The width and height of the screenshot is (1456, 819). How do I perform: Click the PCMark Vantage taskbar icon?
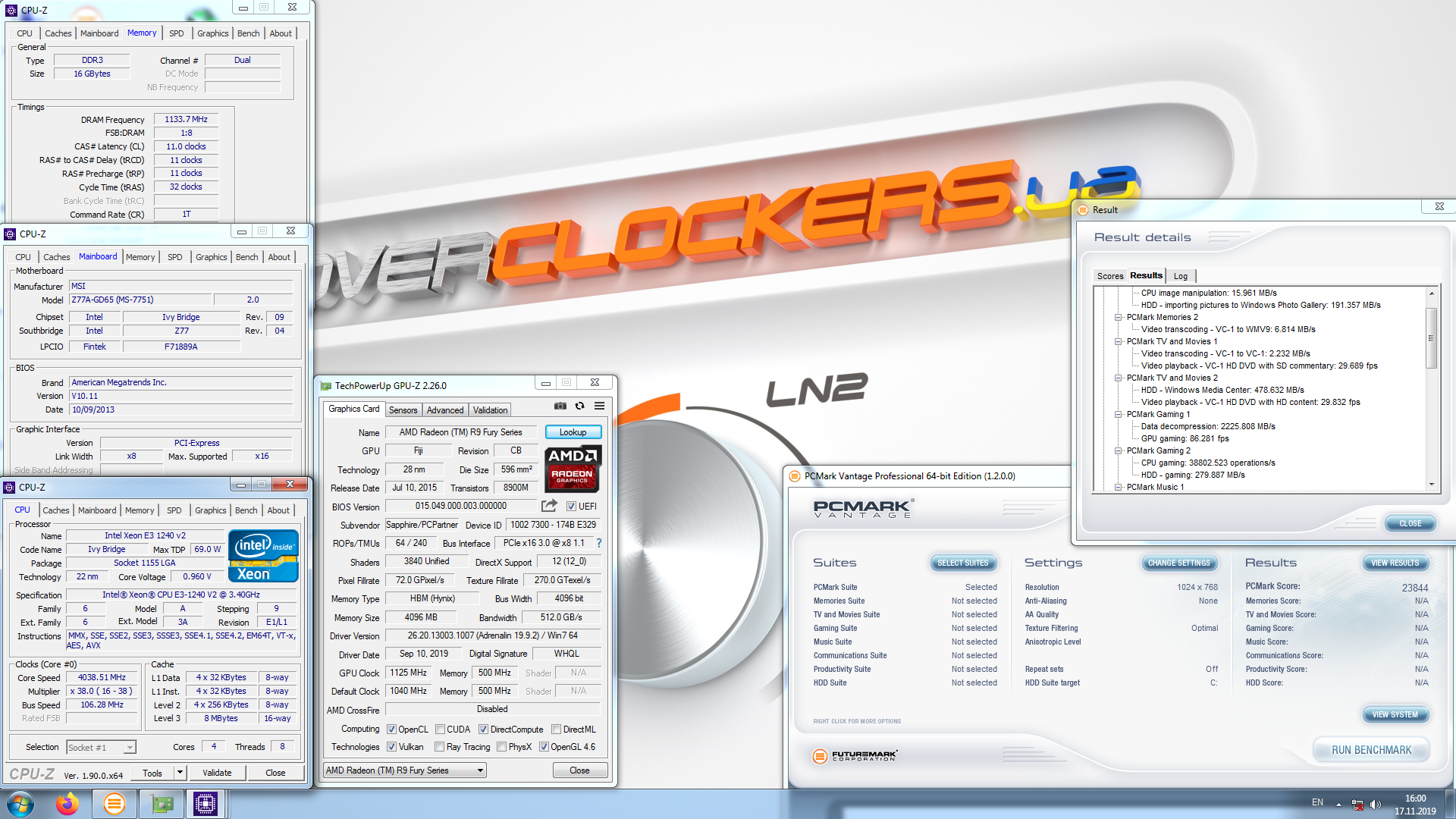point(114,804)
